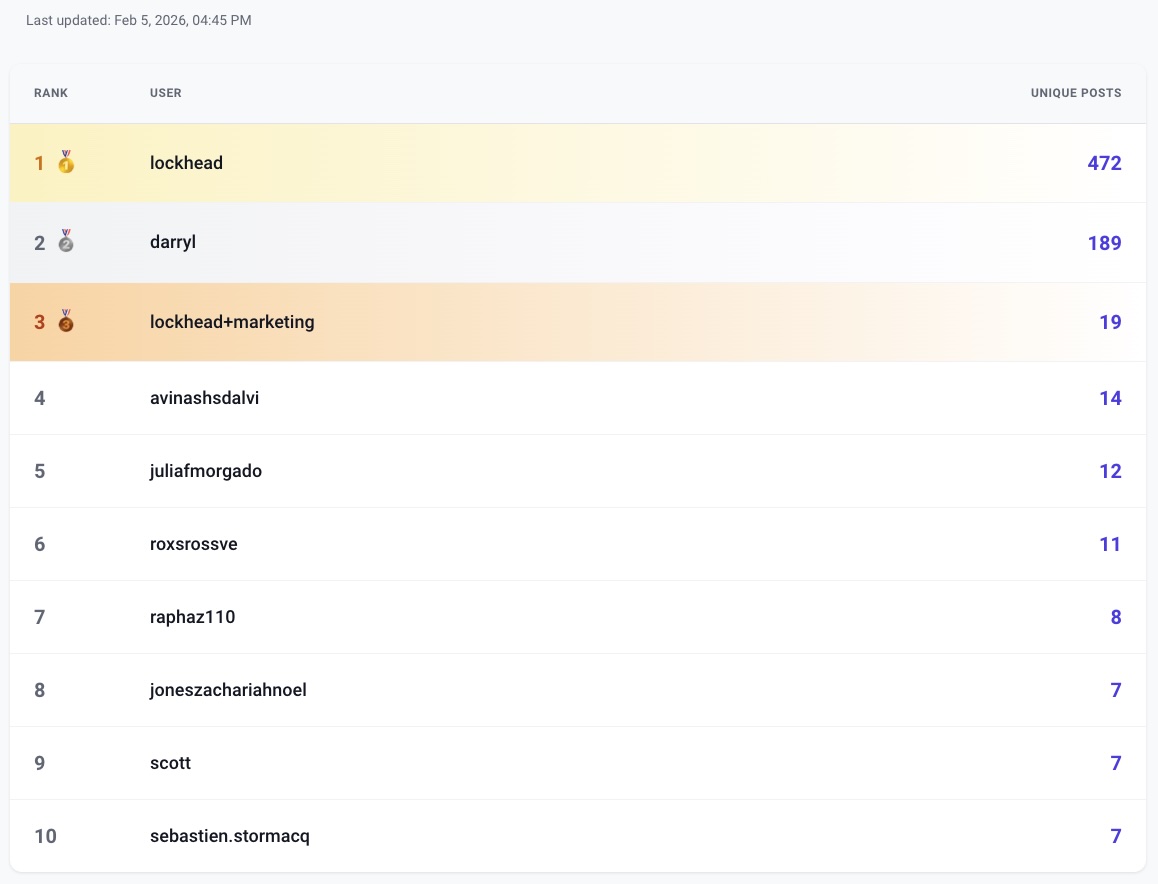Viewport: 1158px width, 884px height.
Task: Click the gold medal icon for rank 1
Action: pos(66,162)
